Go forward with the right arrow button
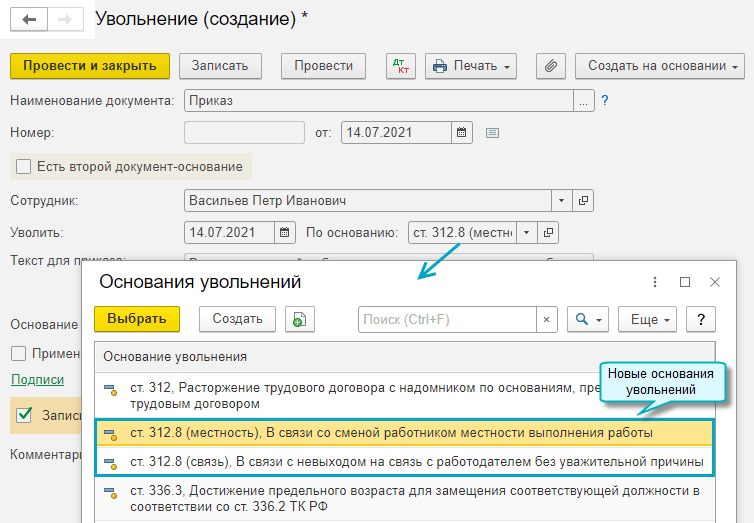 coord(65,19)
